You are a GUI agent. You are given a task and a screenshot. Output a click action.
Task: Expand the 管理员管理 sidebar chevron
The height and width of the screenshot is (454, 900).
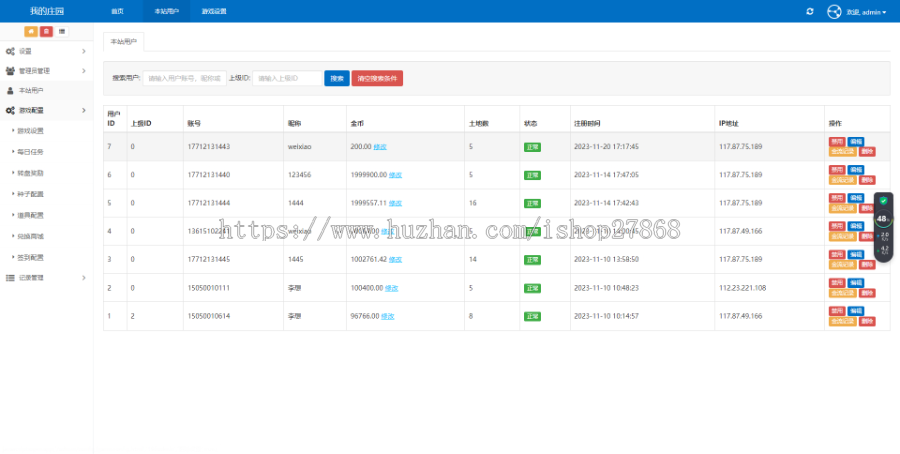(x=84, y=71)
